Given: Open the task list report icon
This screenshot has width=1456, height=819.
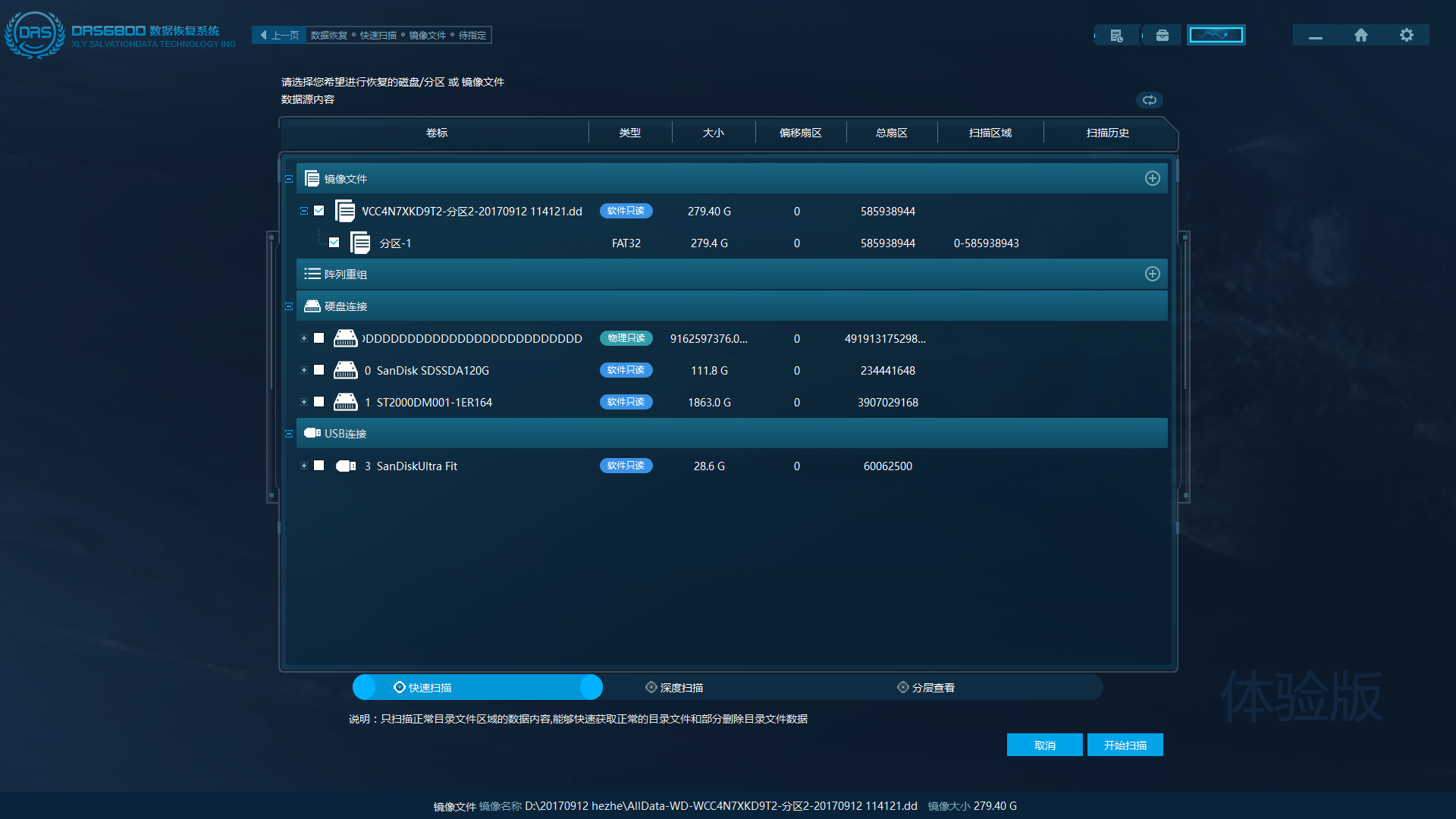Looking at the screenshot, I should [x=1116, y=35].
